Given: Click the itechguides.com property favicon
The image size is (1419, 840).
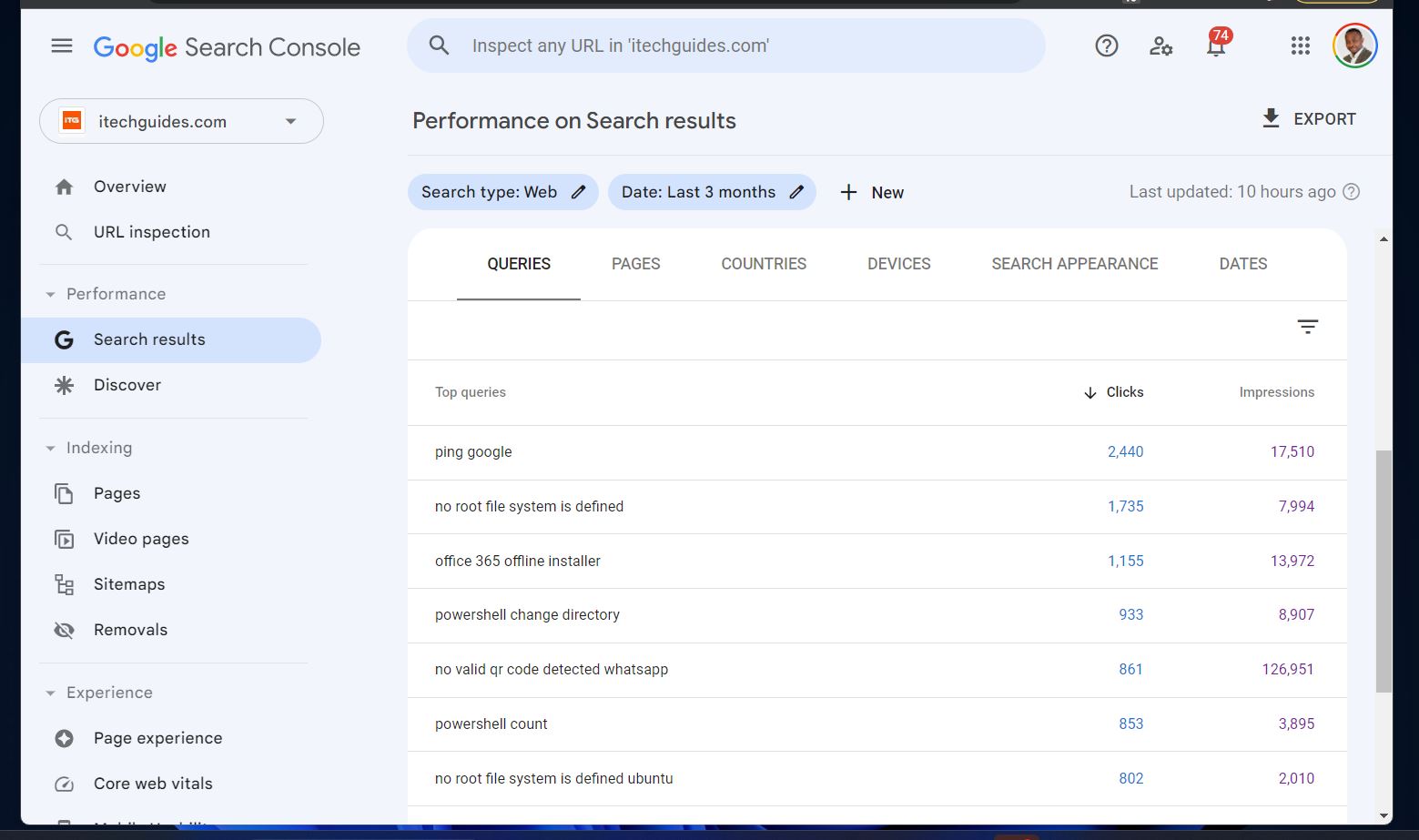Looking at the screenshot, I should tap(72, 121).
